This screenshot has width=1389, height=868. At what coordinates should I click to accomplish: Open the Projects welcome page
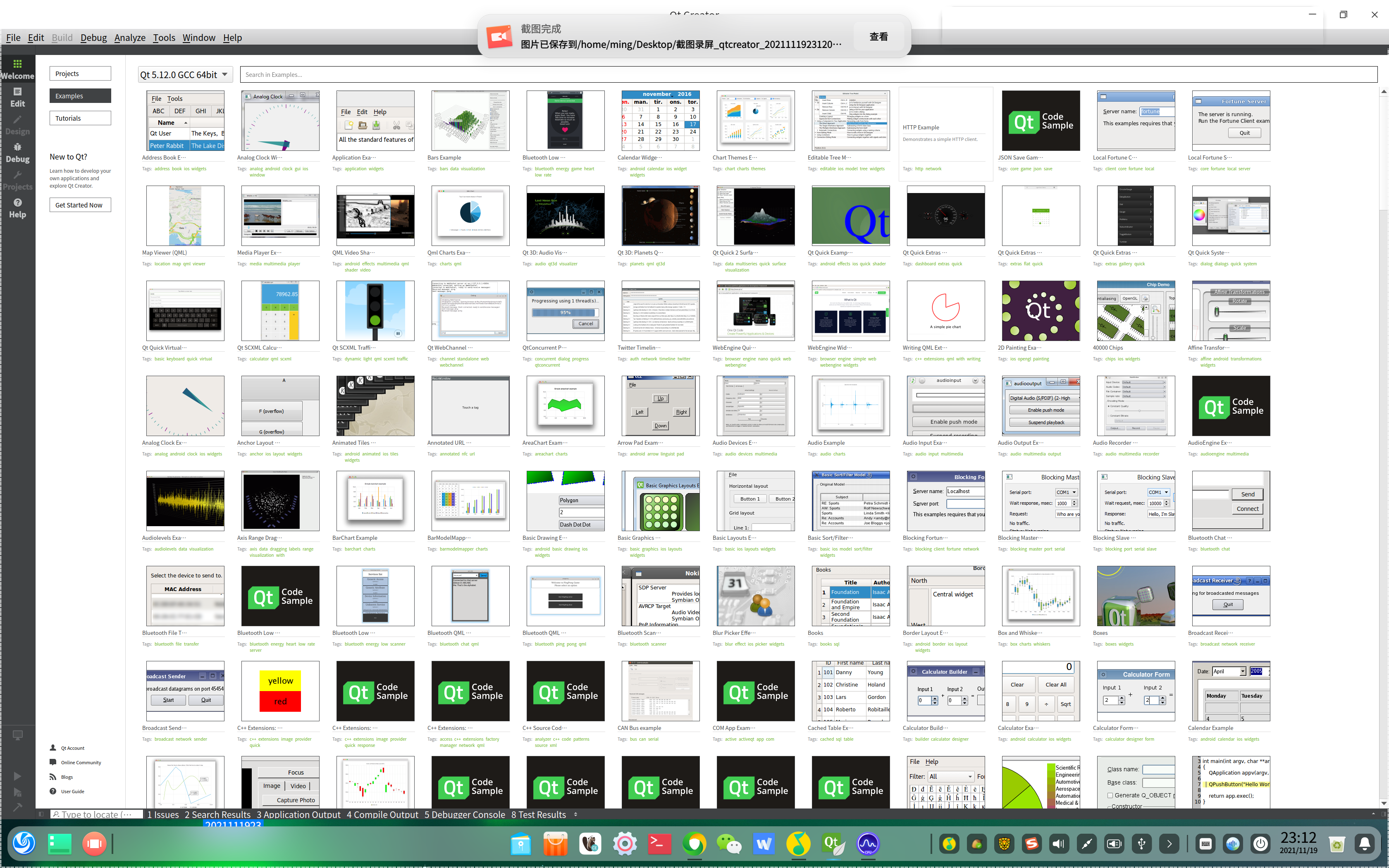pos(79,74)
